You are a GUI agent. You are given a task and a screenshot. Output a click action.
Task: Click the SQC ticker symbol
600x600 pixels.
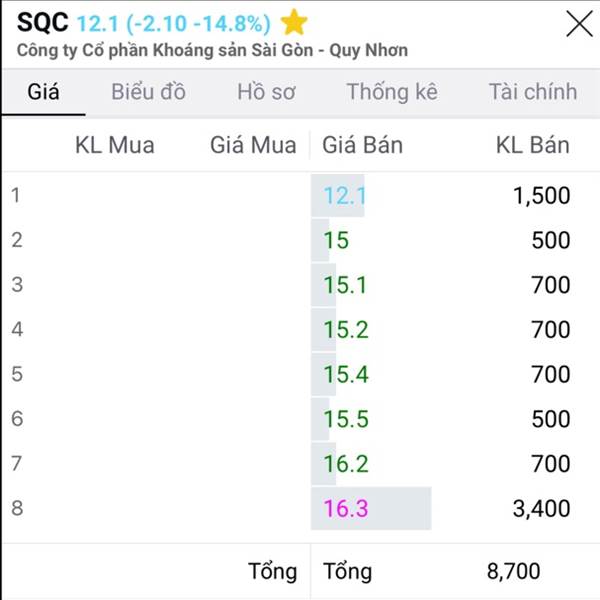tap(43, 22)
